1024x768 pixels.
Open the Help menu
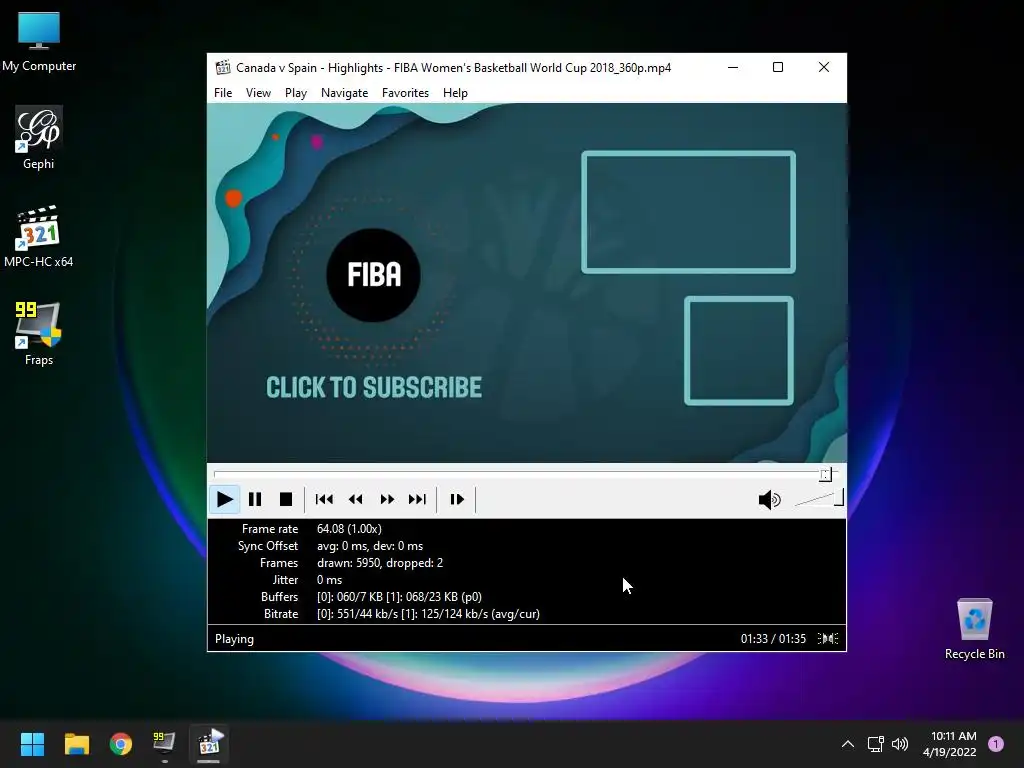(x=455, y=93)
